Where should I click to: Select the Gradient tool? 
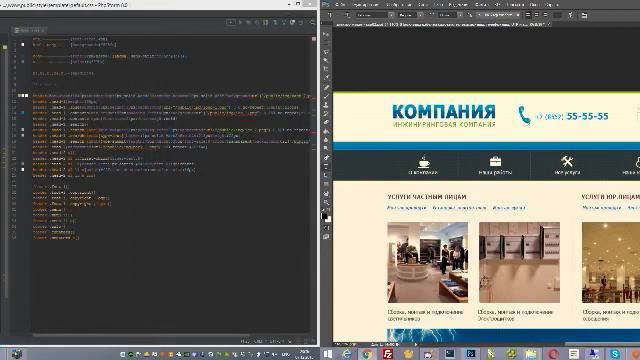pos(326,131)
